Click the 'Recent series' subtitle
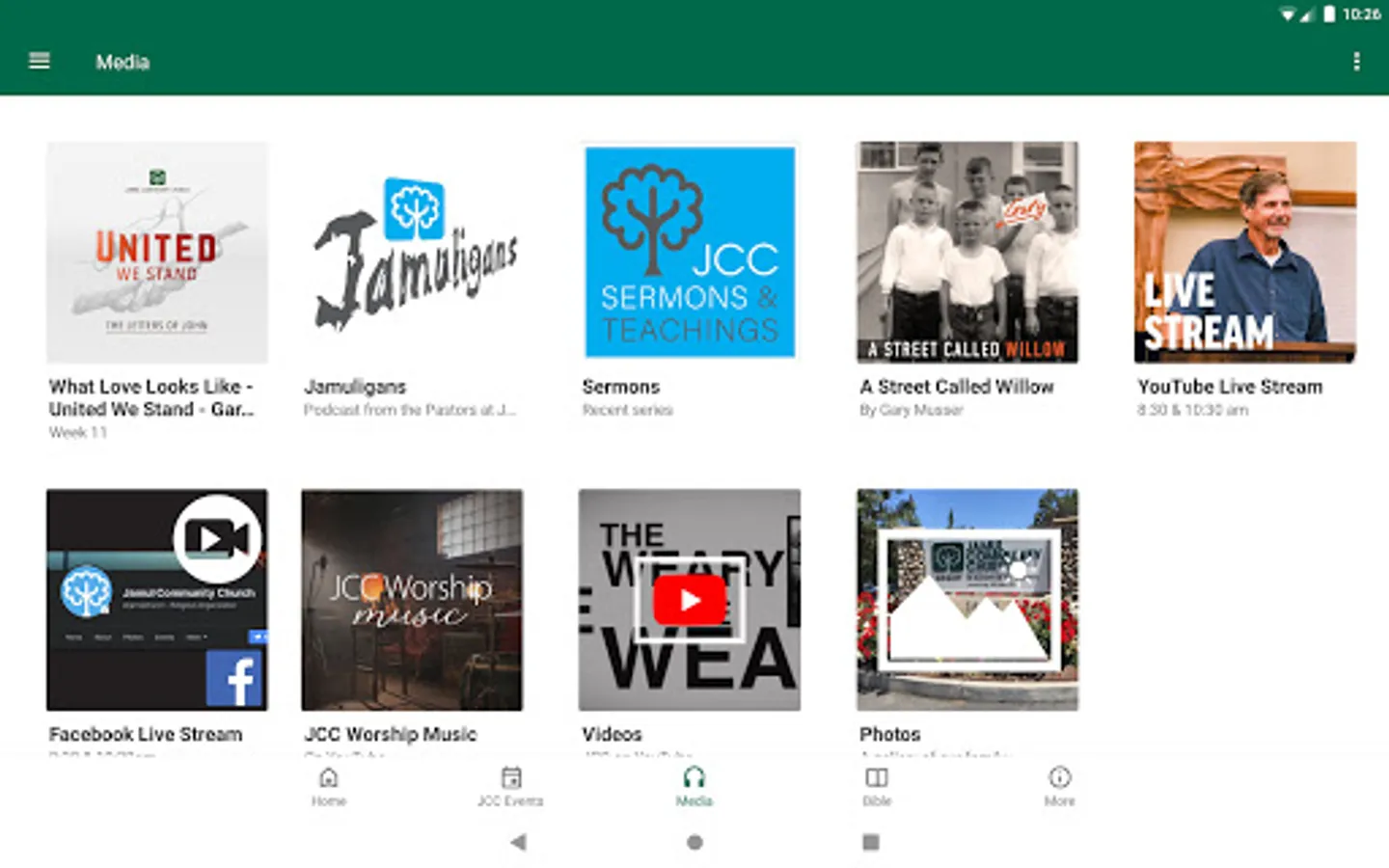Viewport: 1389px width, 868px height. click(627, 410)
